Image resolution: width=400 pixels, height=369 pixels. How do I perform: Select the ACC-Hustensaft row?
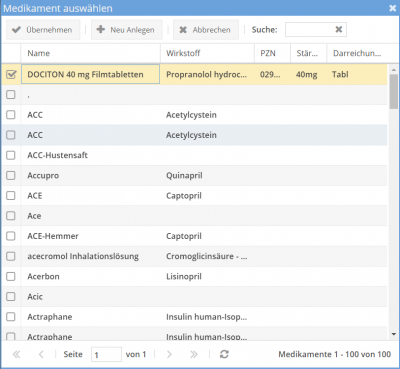[194, 155]
